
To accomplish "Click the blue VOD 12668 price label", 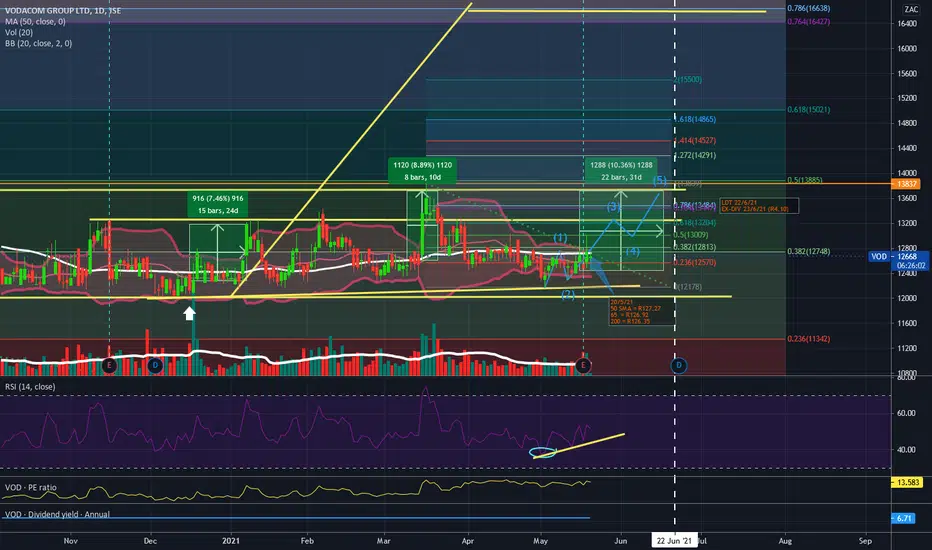I will click(898, 260).
